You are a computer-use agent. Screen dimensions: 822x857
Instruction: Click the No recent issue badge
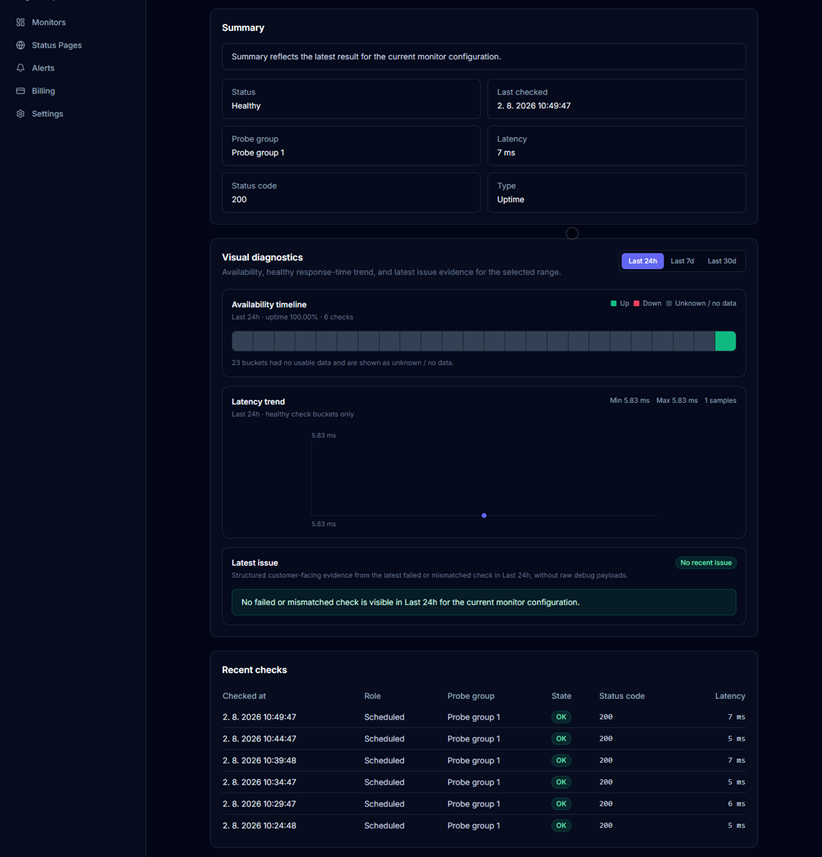coord(706,562)
